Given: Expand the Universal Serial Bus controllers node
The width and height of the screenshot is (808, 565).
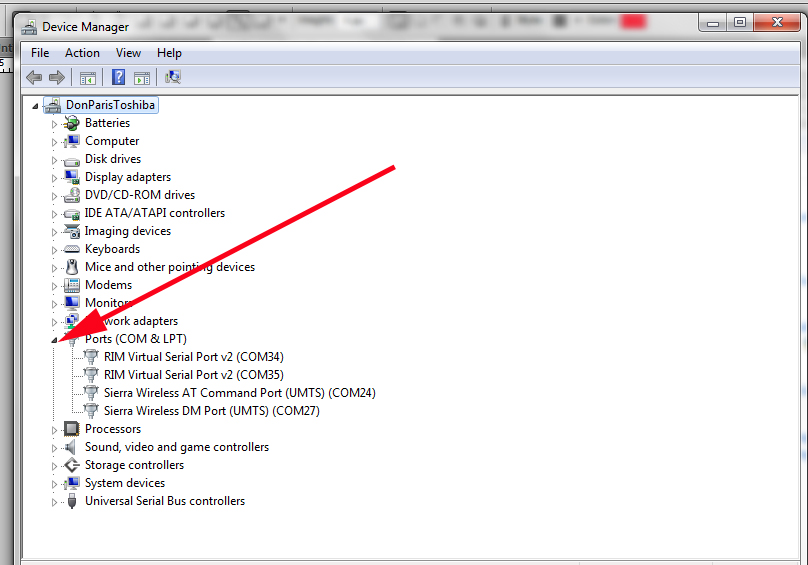Looking at the screenshot, I should pyautogui.click(x=55, y=501).
